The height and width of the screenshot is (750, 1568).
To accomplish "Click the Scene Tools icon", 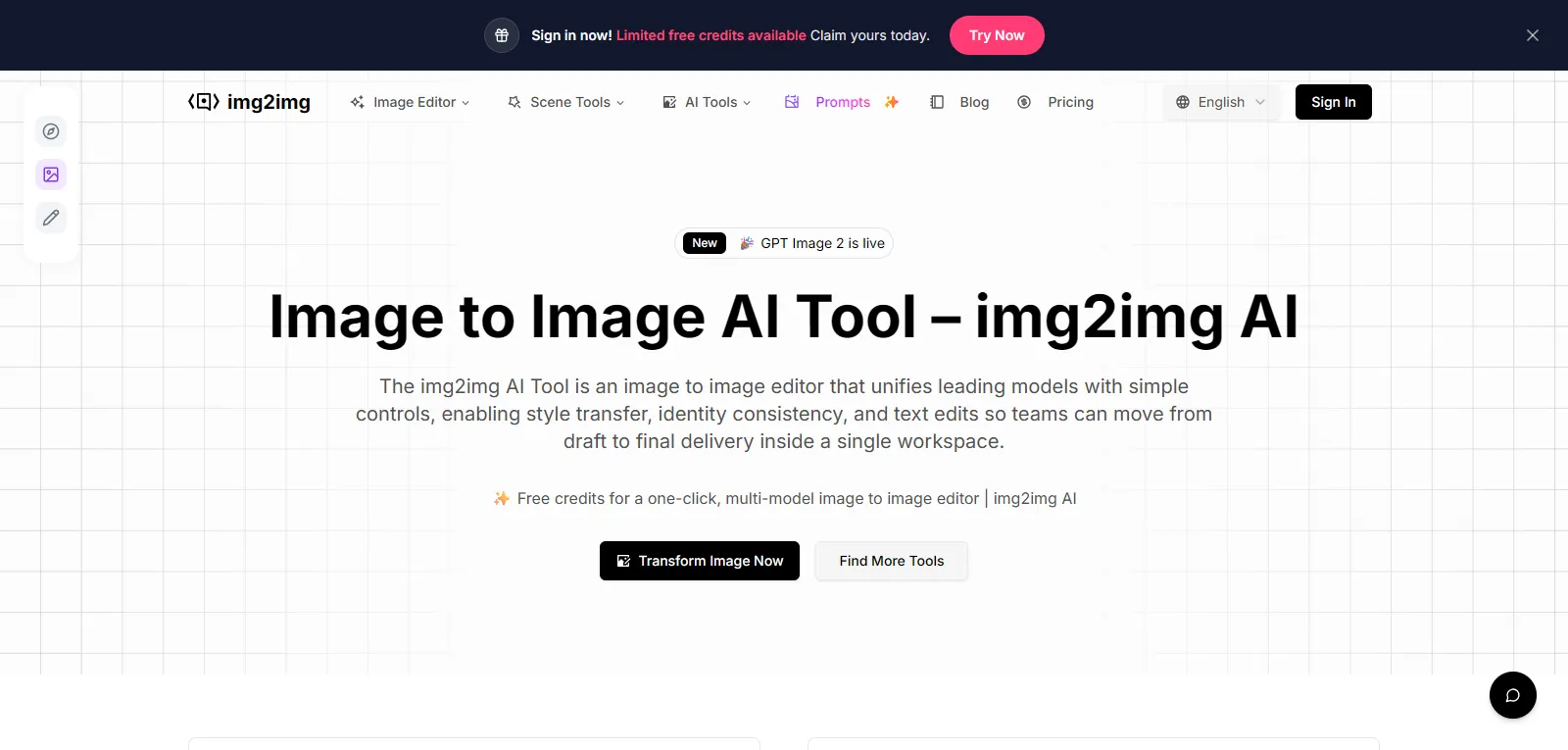I will click(x=514, y=102).
